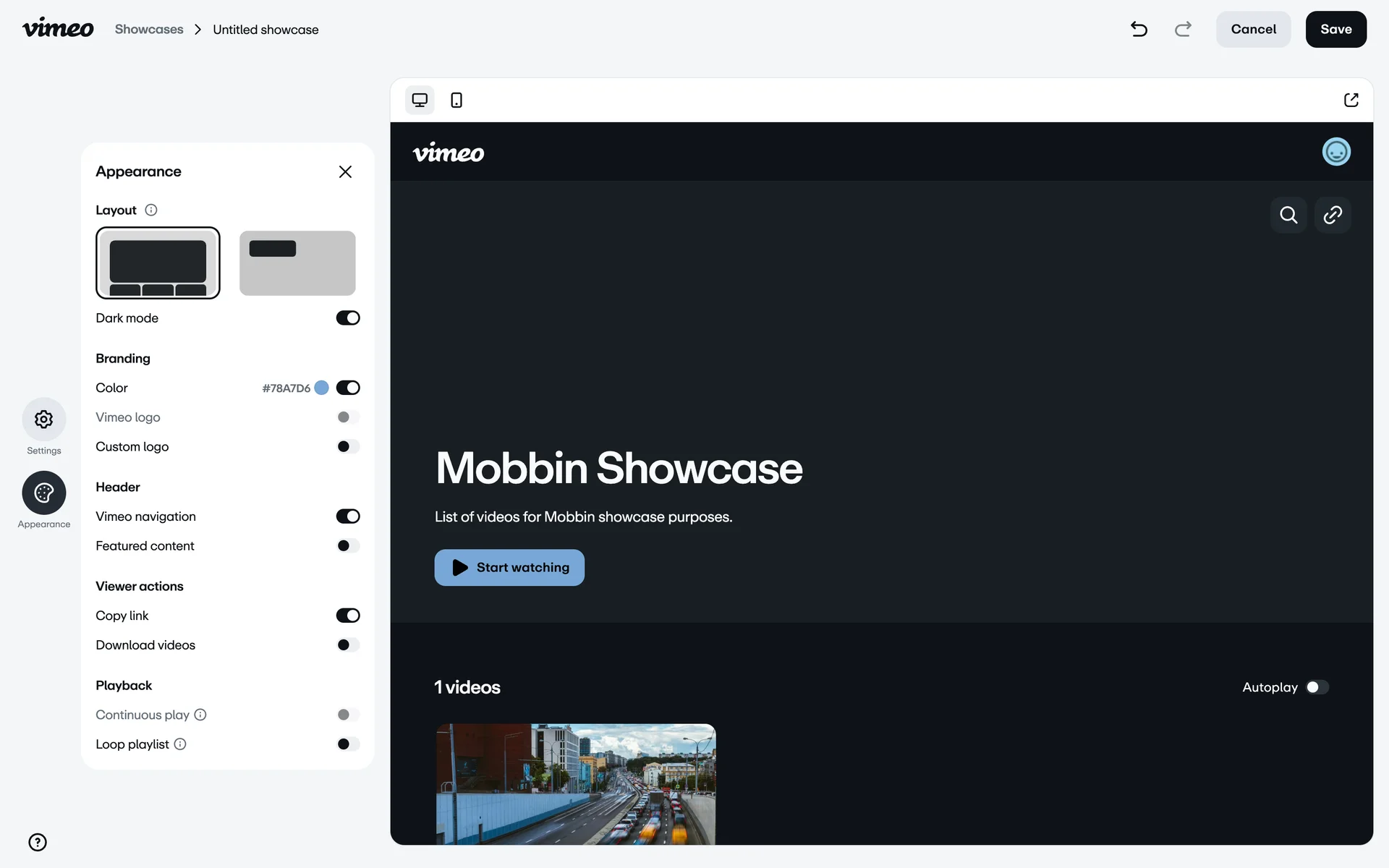Open the blue branding color swatch
Screen dimensions: 1389x868
point(322,388)
